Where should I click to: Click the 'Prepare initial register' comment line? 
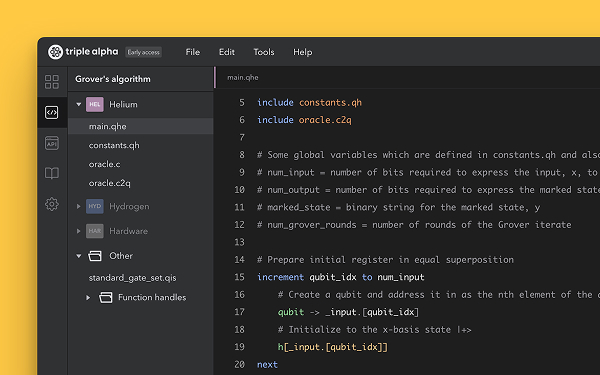tap(385, 260)
